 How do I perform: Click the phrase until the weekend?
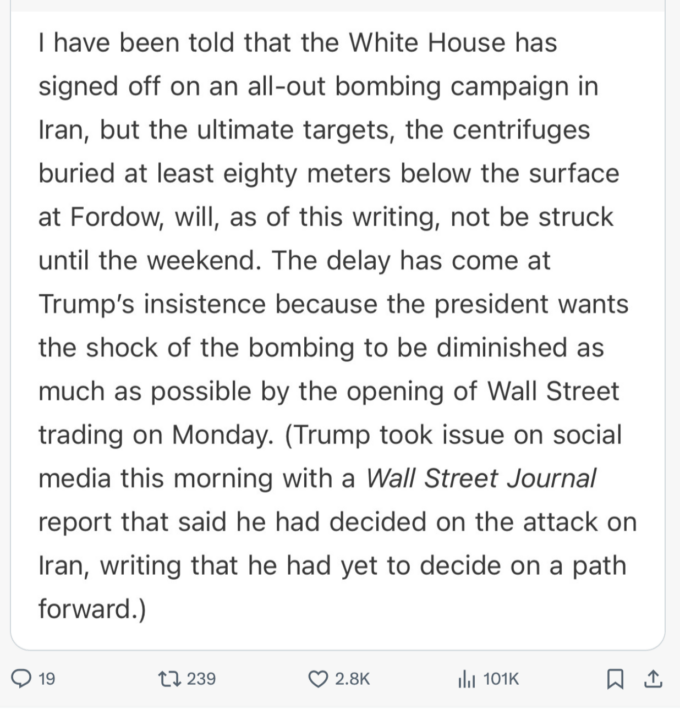pyautogui.click(x=150, y=261)
